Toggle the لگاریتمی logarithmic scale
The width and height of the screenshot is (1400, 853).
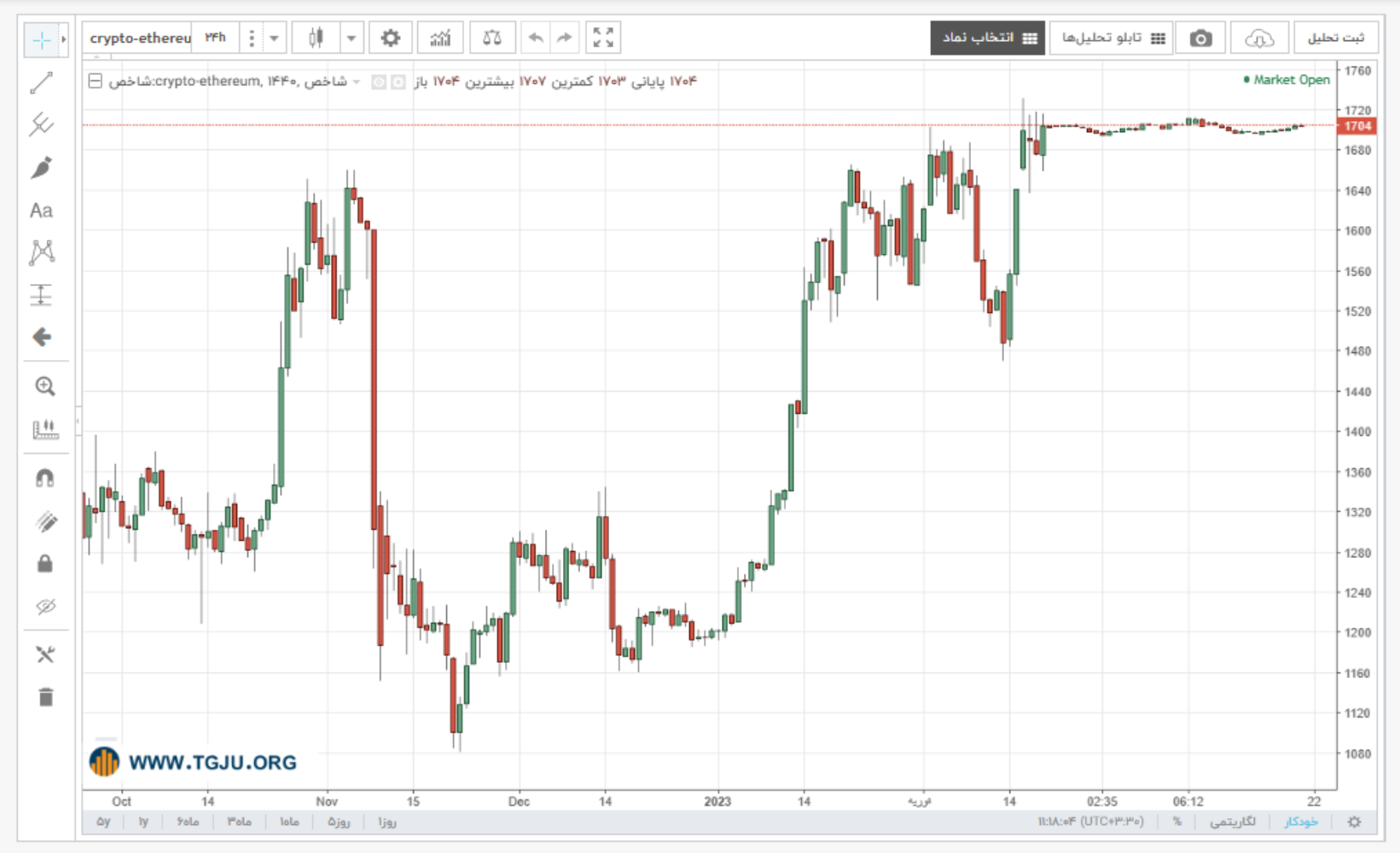point(1233,821)
